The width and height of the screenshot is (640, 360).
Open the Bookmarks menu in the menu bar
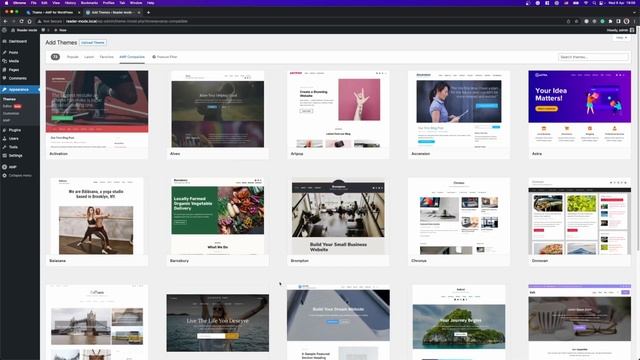[89, 3]
